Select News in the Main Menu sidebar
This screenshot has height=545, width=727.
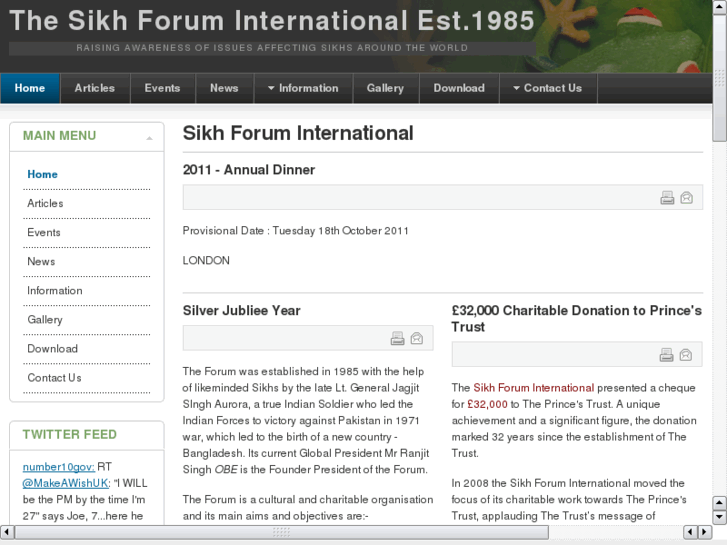point(41,262)
